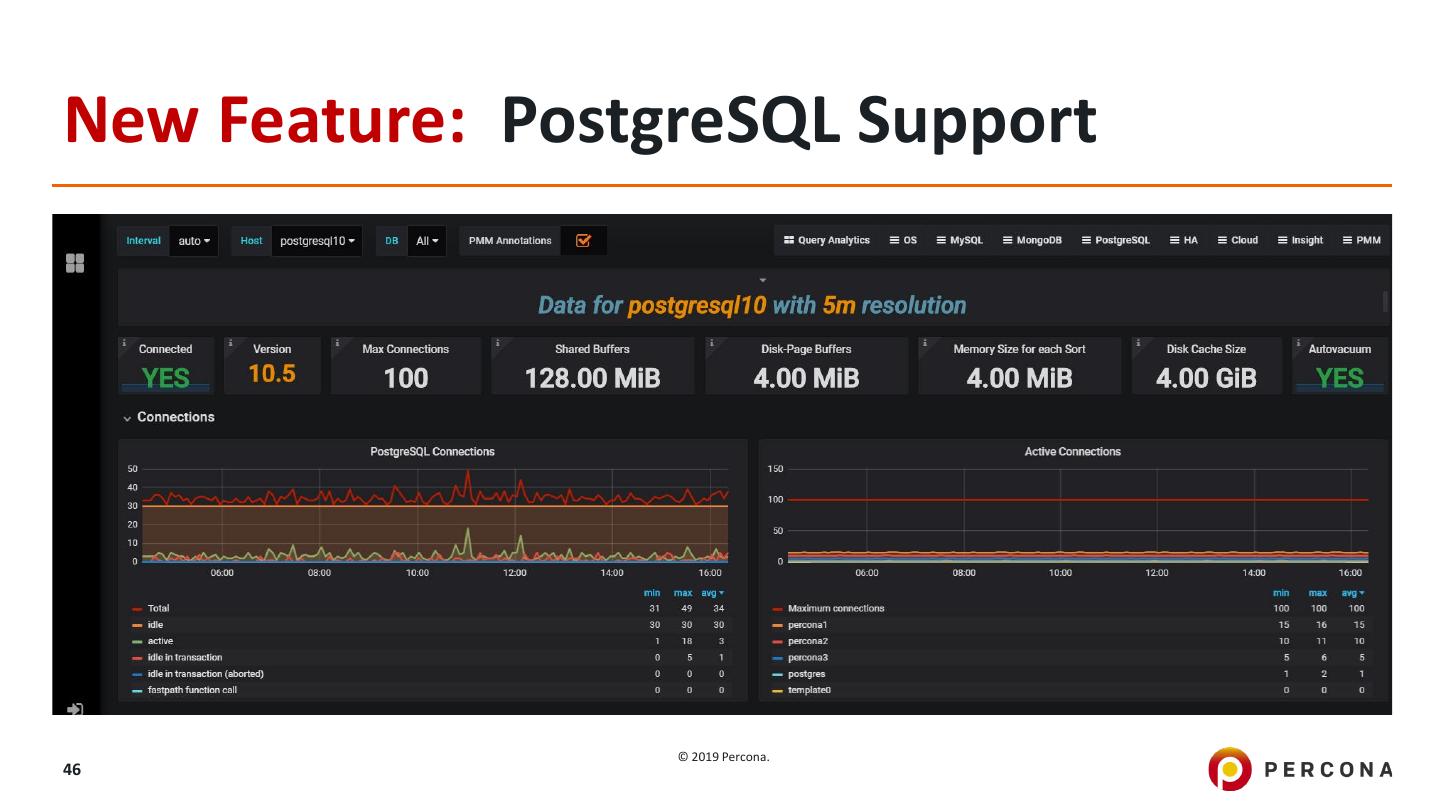Open the DB All dropdown
The width and height of the screenshot is (1440, 810).
pos(427,241)
